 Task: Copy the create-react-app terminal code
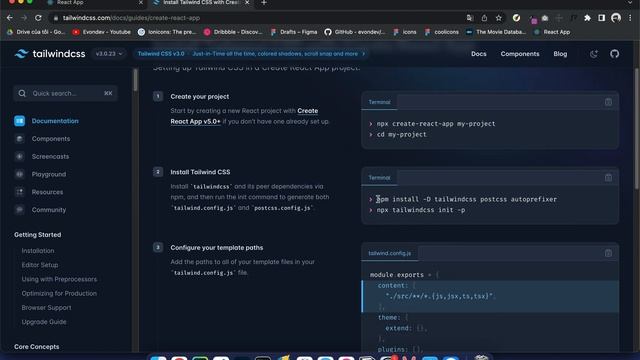pyautogui.click(x=608, y=102)
